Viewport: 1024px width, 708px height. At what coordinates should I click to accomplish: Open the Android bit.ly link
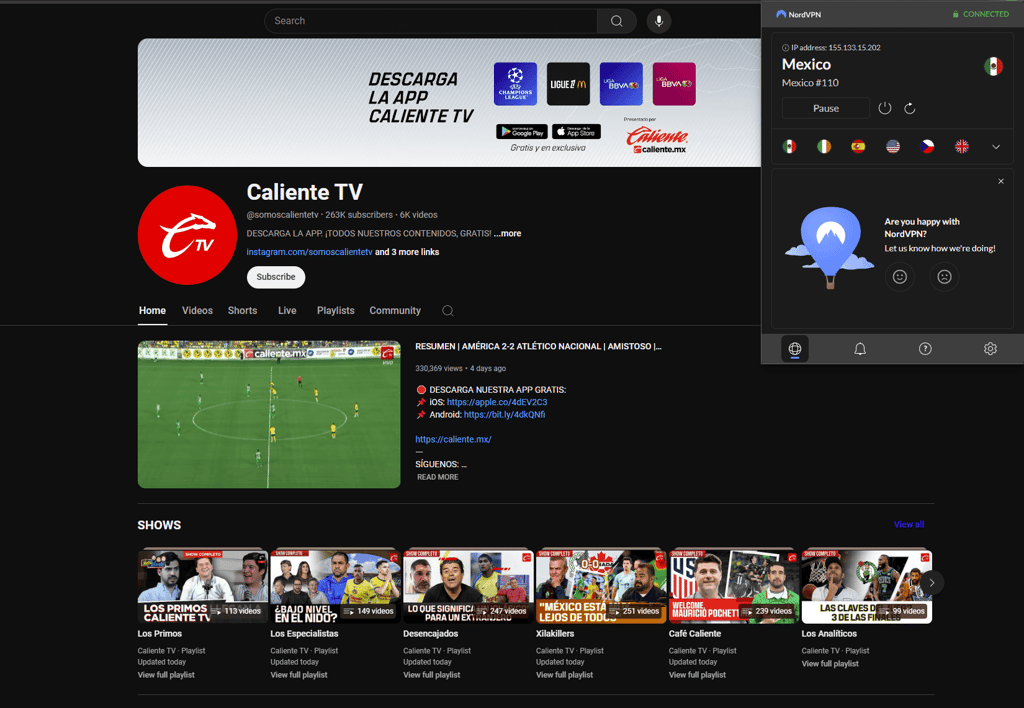click(x=504, y=415)
